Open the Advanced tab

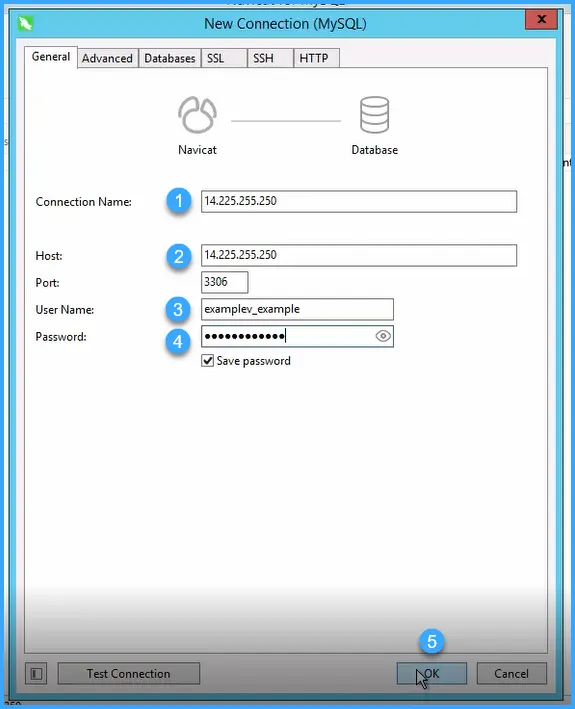point(107,58)
